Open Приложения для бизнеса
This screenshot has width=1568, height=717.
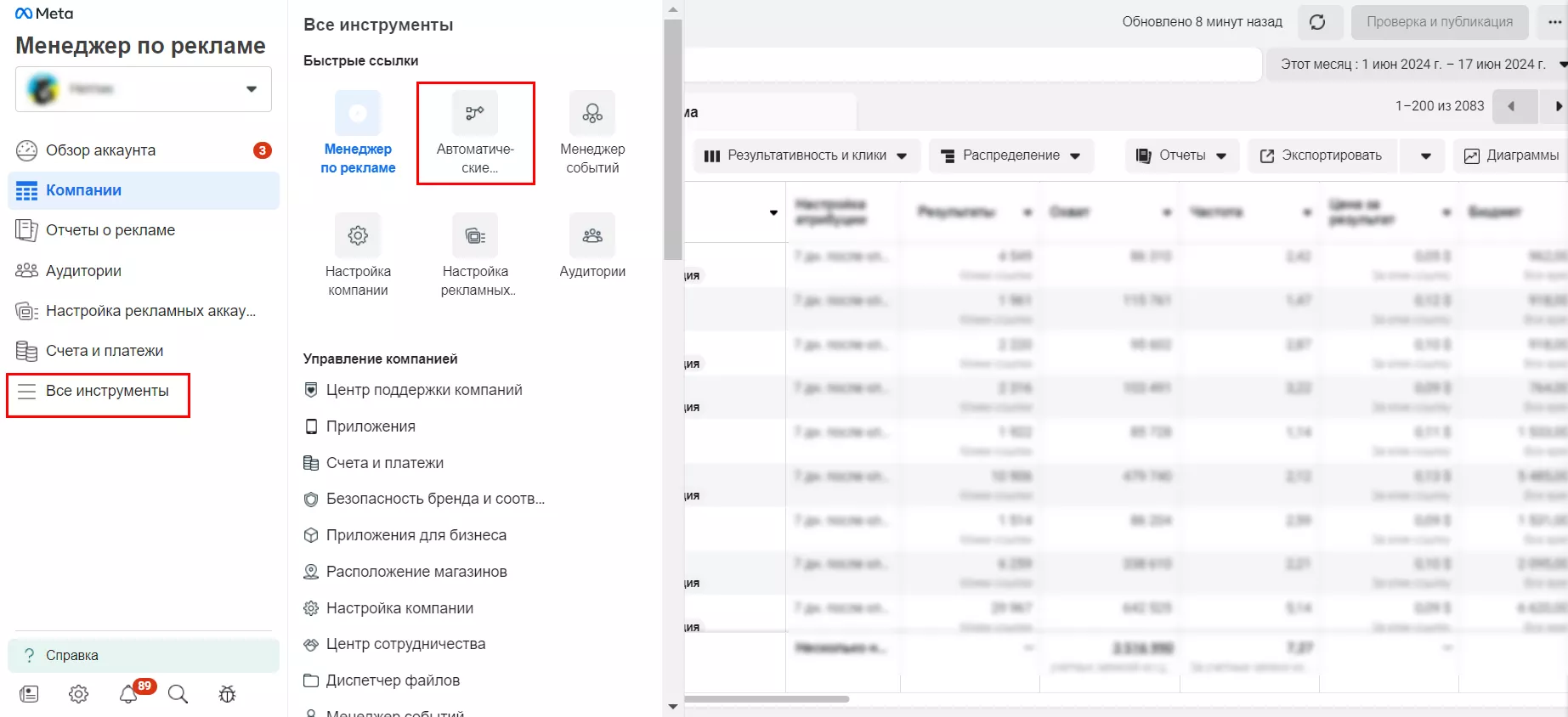coord(405,535)
